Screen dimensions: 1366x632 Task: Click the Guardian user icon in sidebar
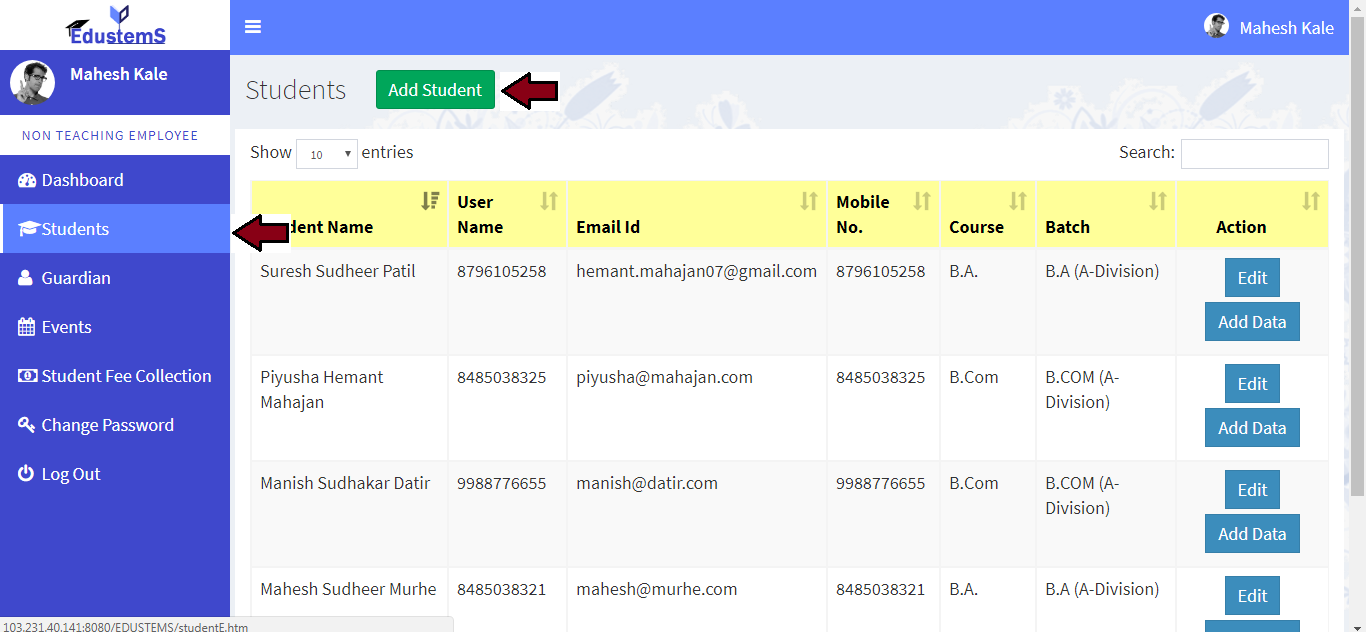pyautogui.click(x=26, y=278)
